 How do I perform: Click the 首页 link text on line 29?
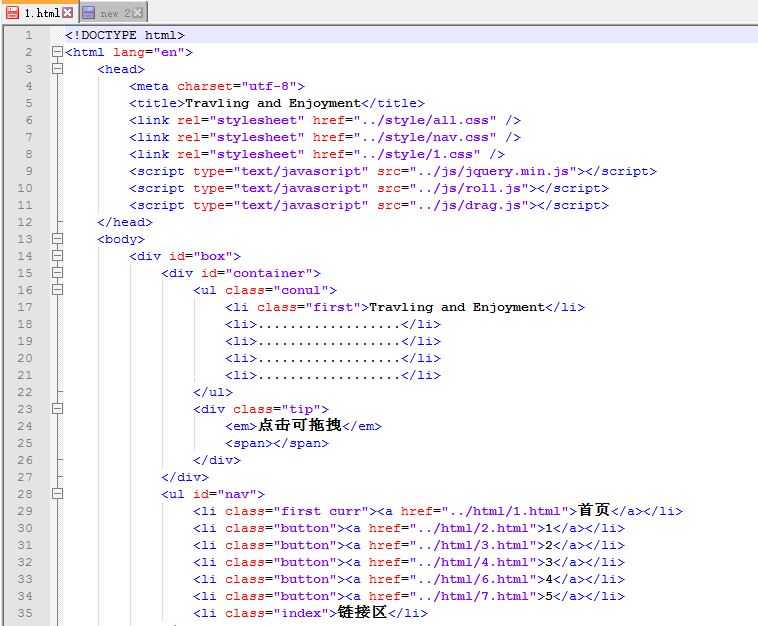point(594,510)
